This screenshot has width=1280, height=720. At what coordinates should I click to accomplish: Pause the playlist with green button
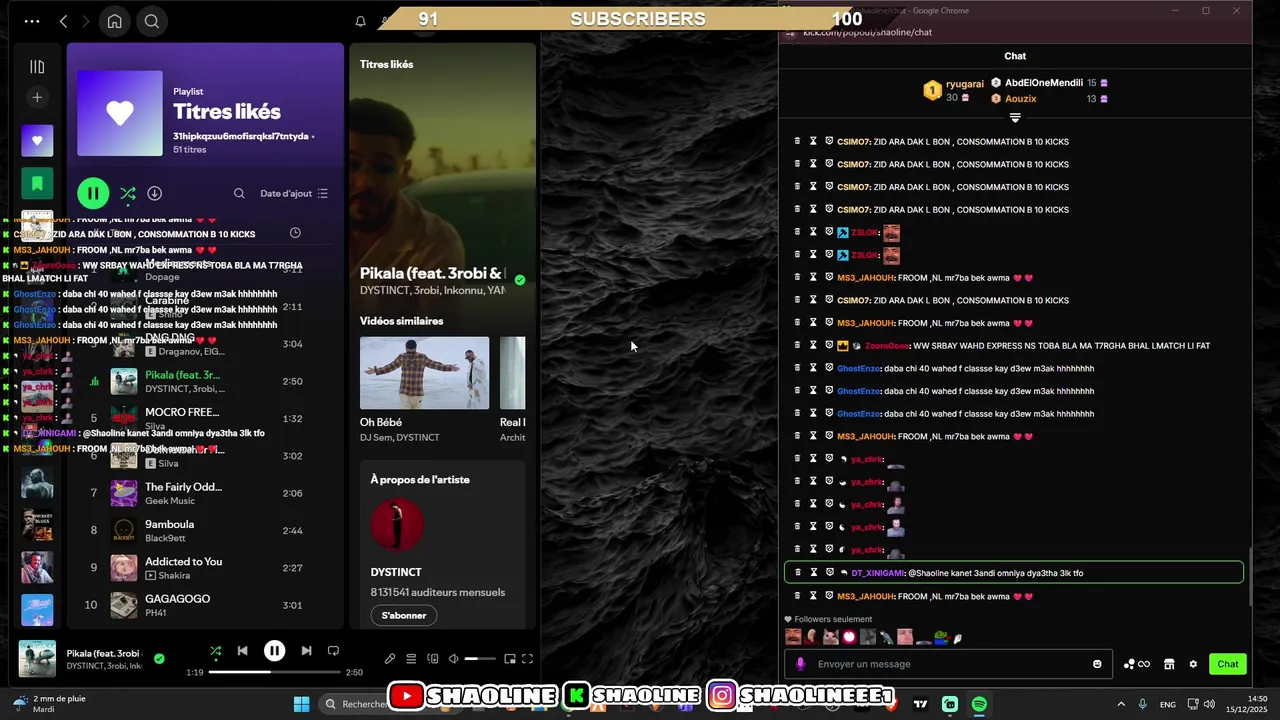[93, 193]
